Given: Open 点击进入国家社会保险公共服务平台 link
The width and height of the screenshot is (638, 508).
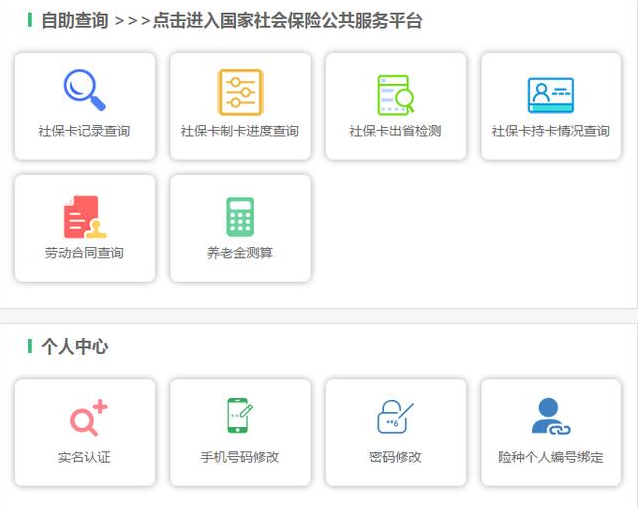Looking at the screenshot, I should [x=288, y=21].
